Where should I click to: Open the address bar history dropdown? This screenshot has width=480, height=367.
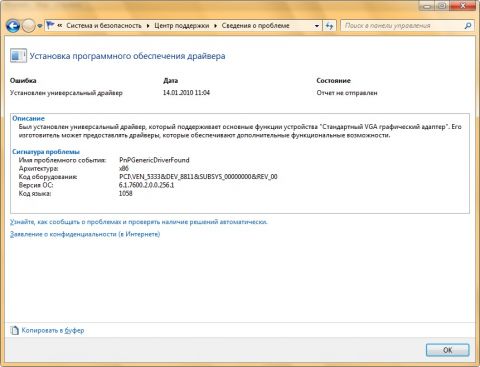(x=317, y=26)
